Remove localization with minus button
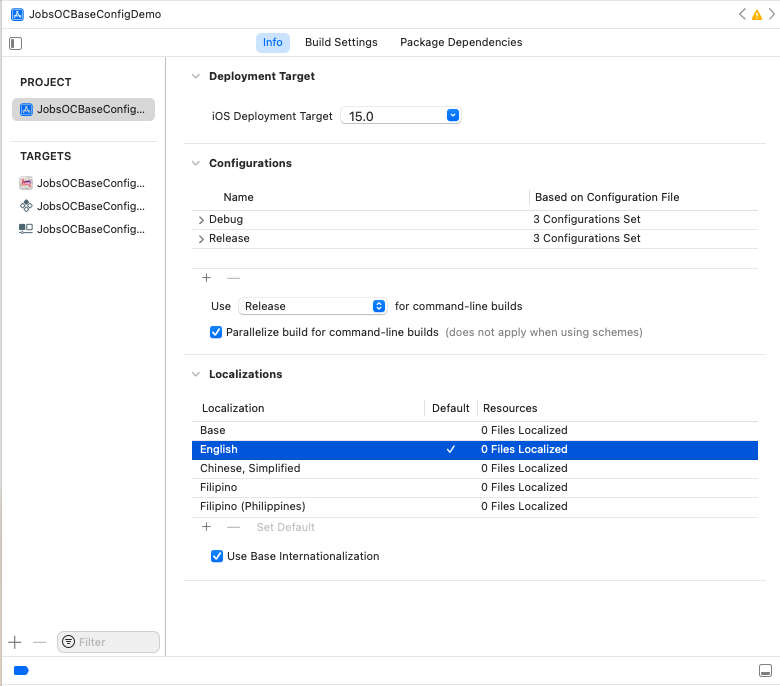The width and height of the screenshot is (780, 686). point(233,527)
